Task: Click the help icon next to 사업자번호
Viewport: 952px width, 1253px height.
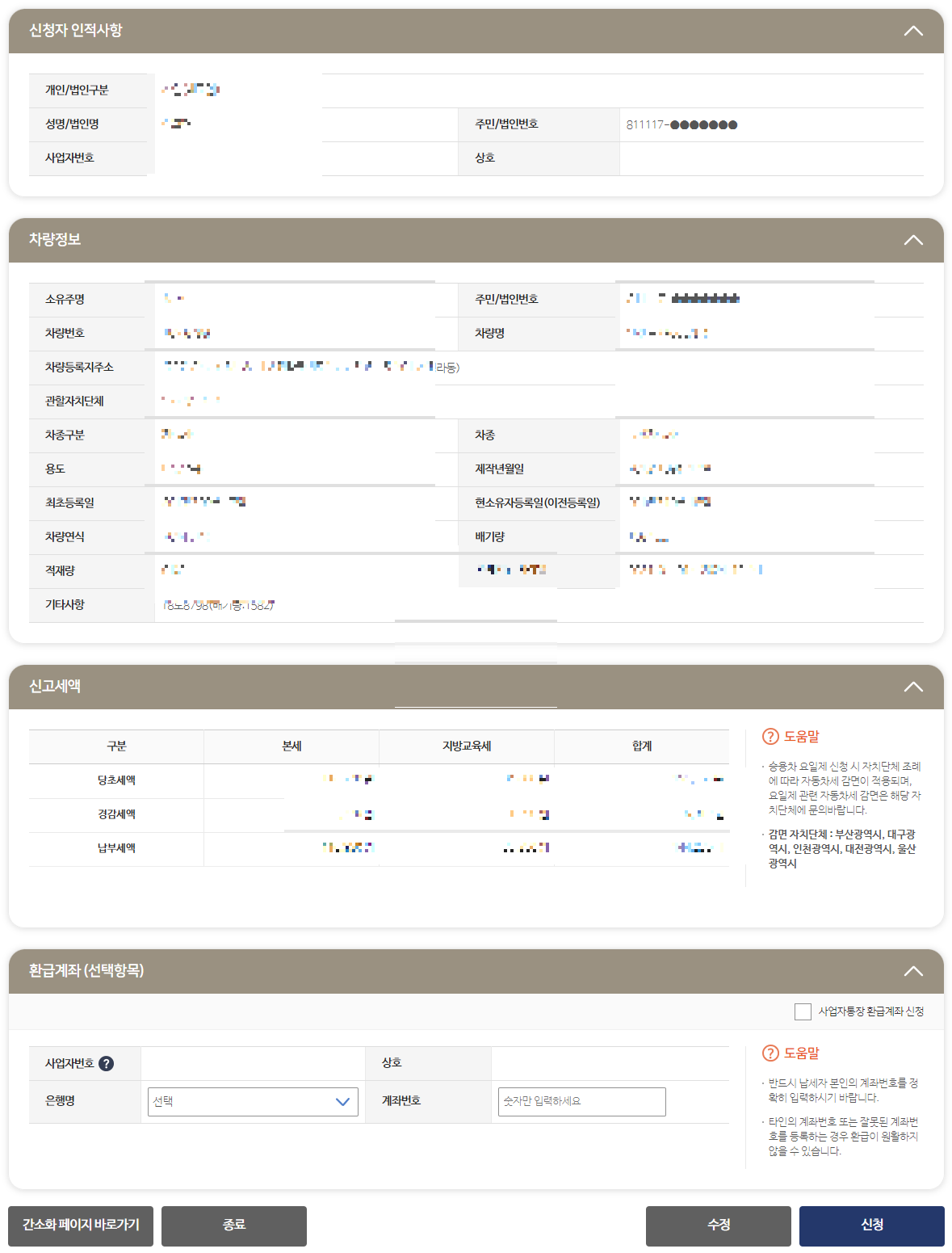Action: pos(107,1063)
